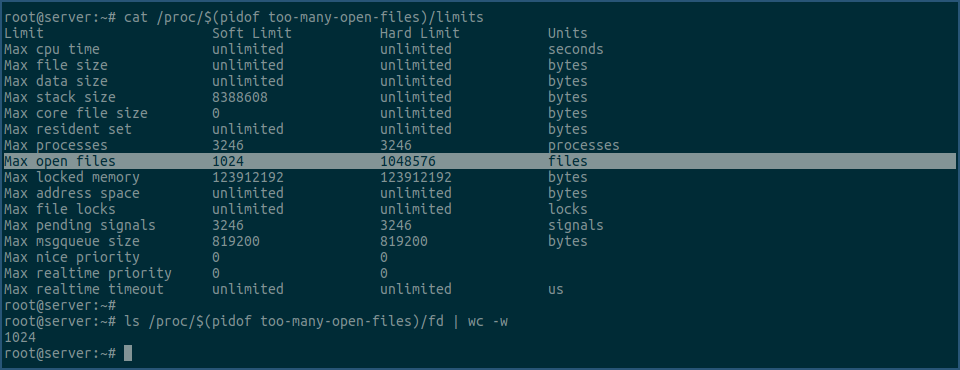Click the Max msgqueue size hard limit 819200
This screenshot has height=370, width=960.
[x=403, y=241]
